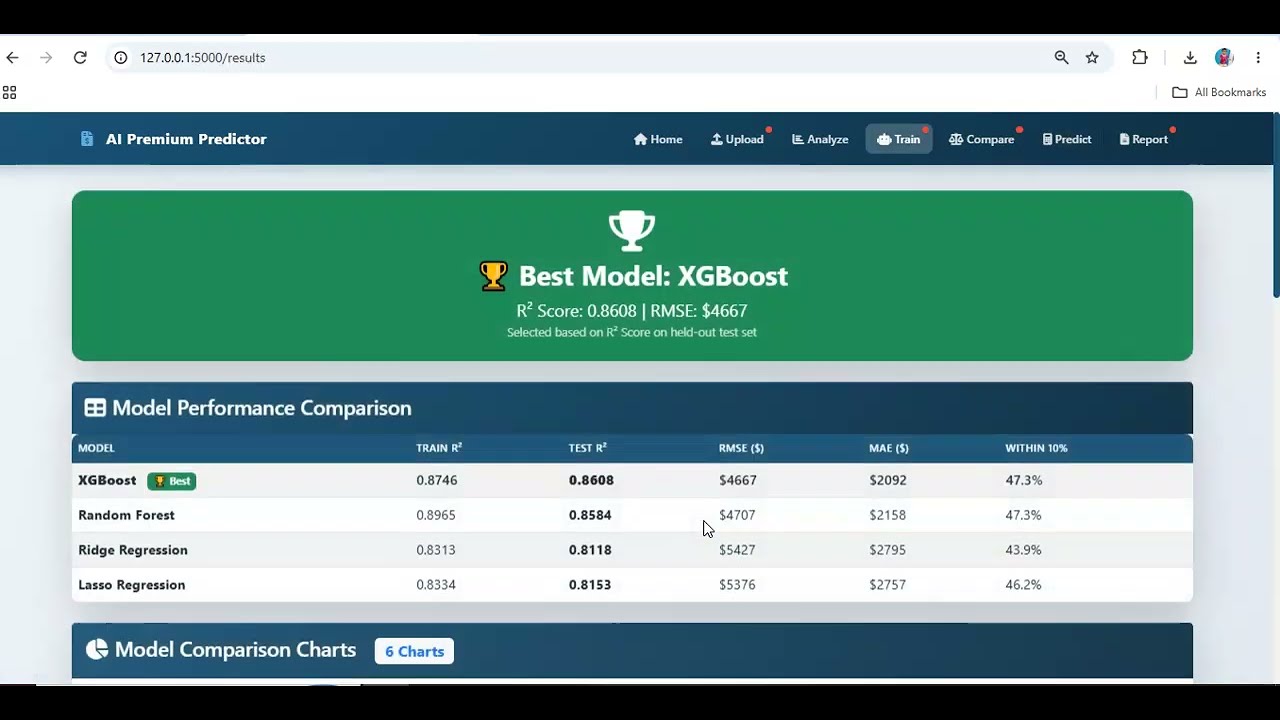Click Ridge Regression Test R² value 0.8118
Screen dimensions: 1280x720
[x=590, y=550]
